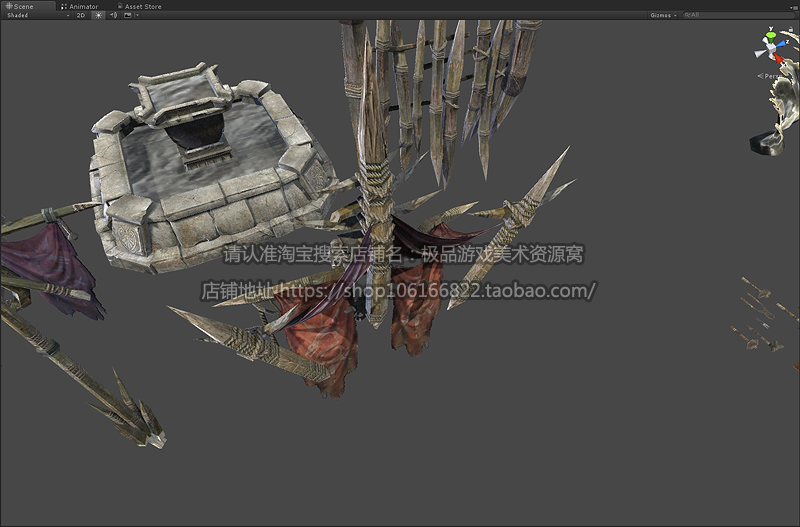Click the blue Z axis cone on gizmo

click(x=782, y=44)
